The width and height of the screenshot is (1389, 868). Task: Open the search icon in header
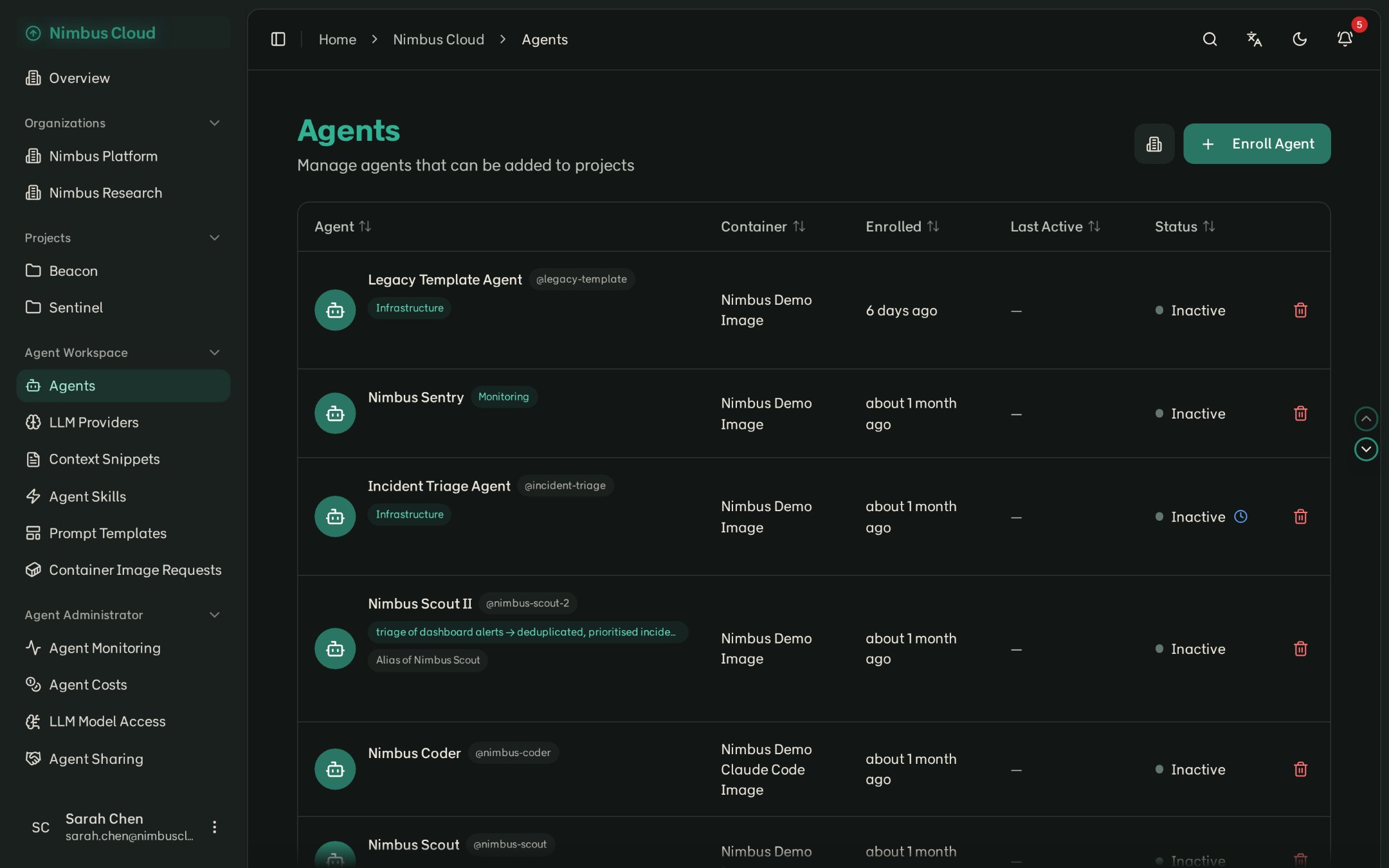[x=1210, y=39]
